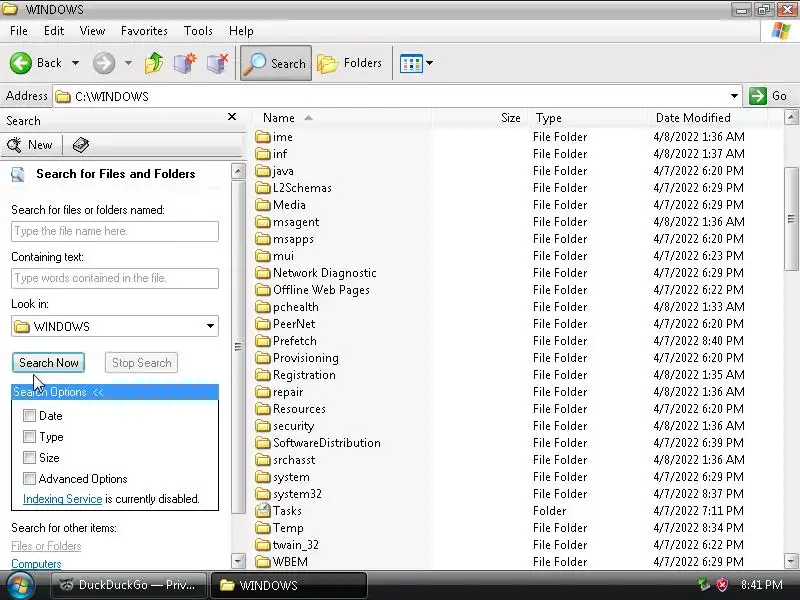Click the red security shield tray icon
Image resolution: width=800 pixels, height=600 pixels.
pos(722,585)
